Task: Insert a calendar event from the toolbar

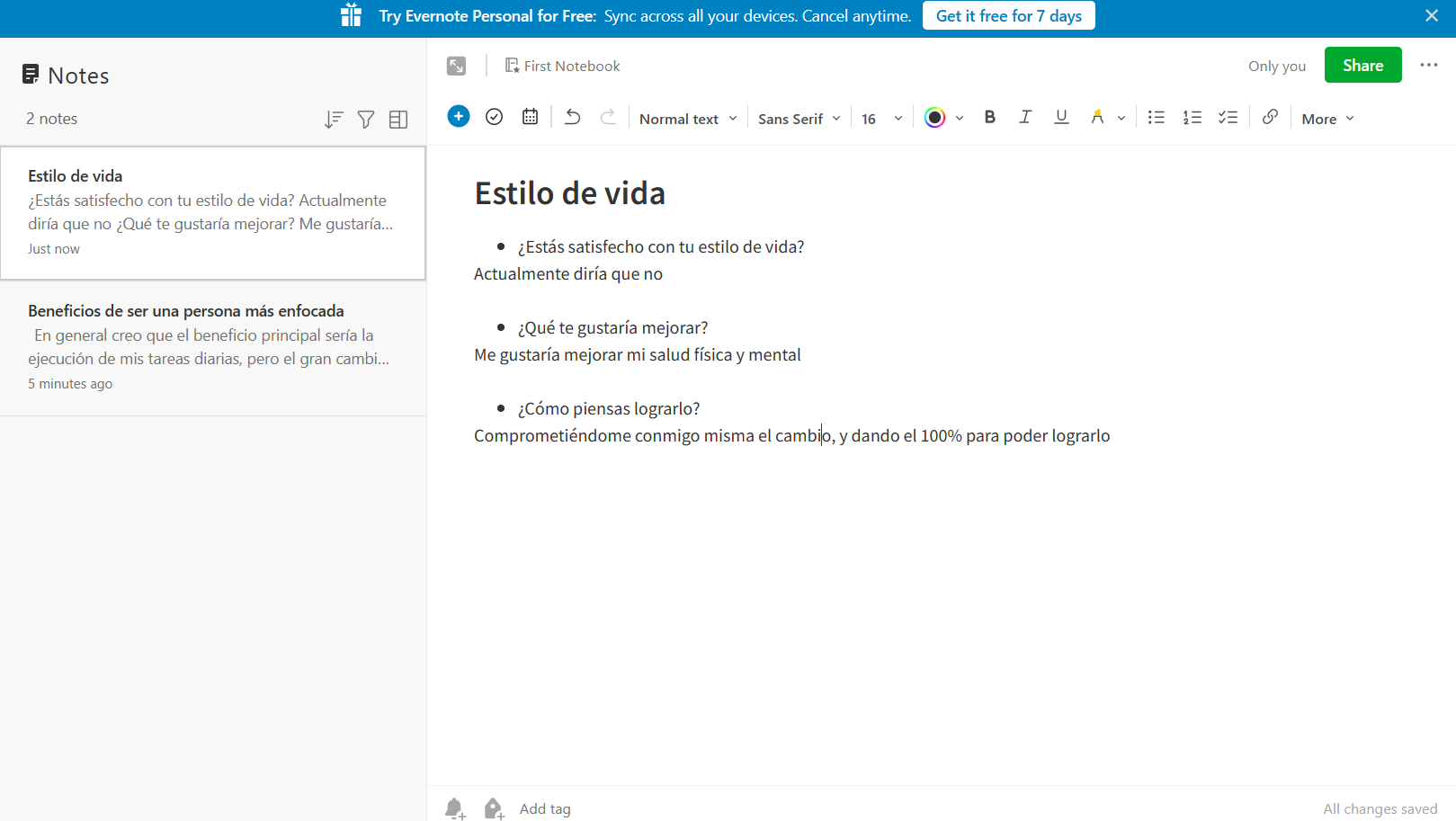Action: (x=531, y=117)
